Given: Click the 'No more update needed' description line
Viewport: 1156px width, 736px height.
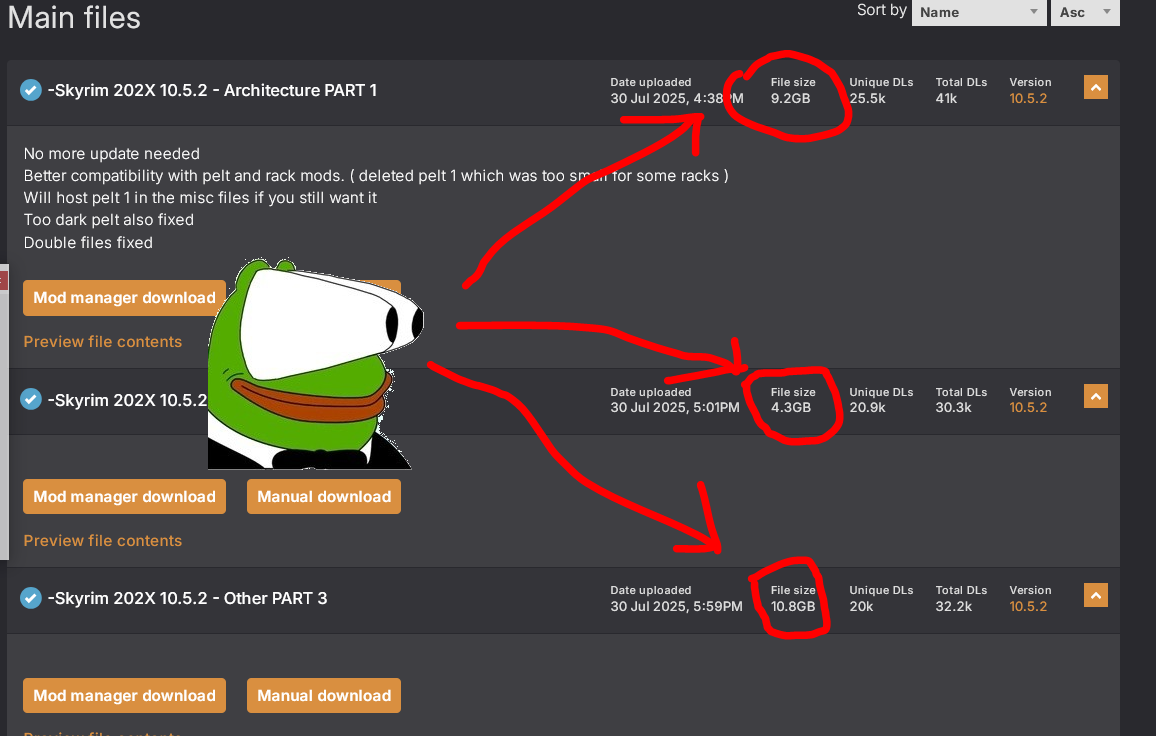Looking at the screenshot, I should [x=111, y=153].
